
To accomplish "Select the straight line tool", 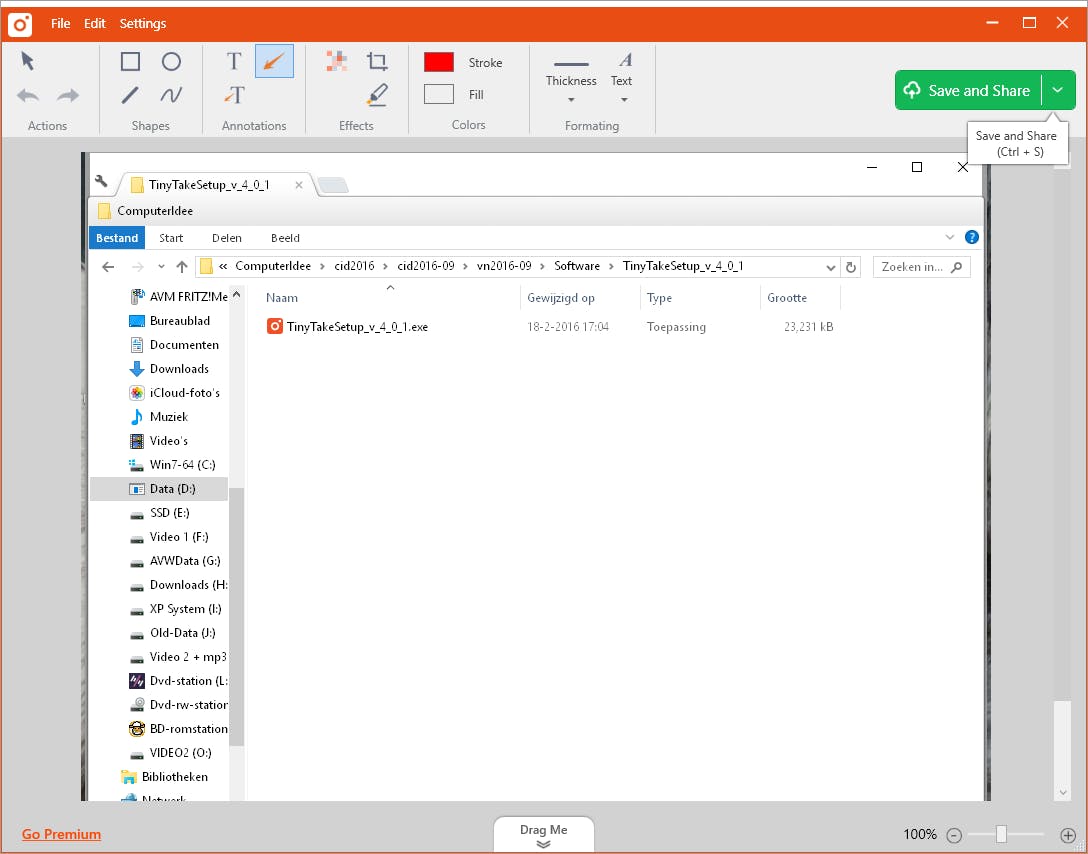I will [130, 95].
